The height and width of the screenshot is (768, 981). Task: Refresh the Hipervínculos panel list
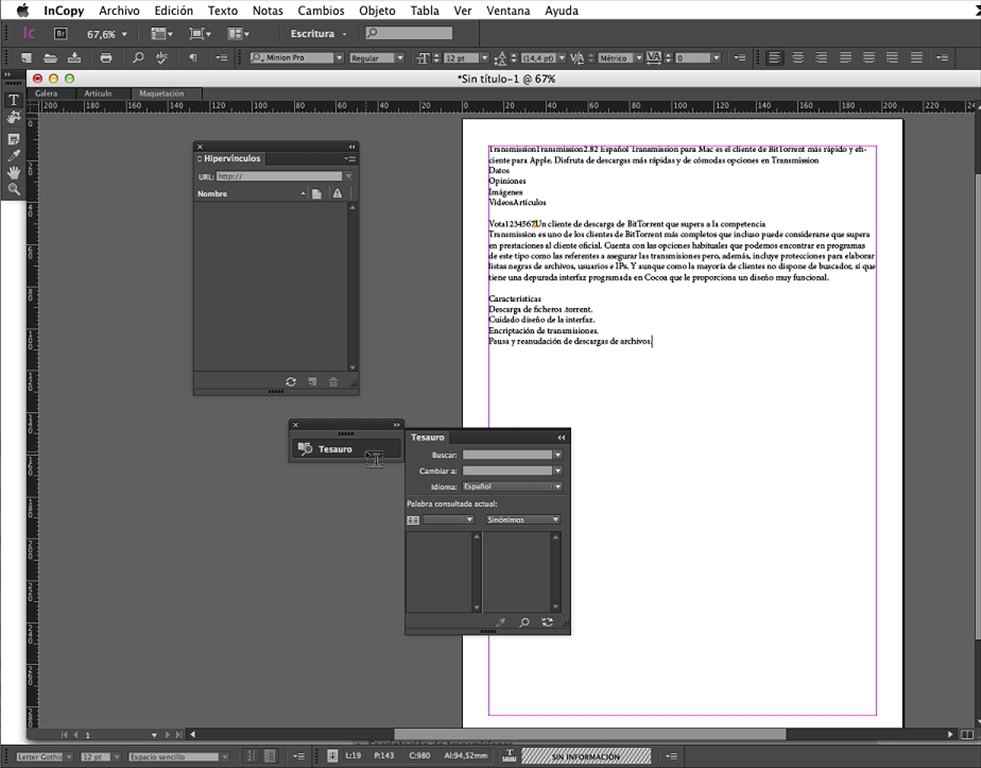(291, 382)
